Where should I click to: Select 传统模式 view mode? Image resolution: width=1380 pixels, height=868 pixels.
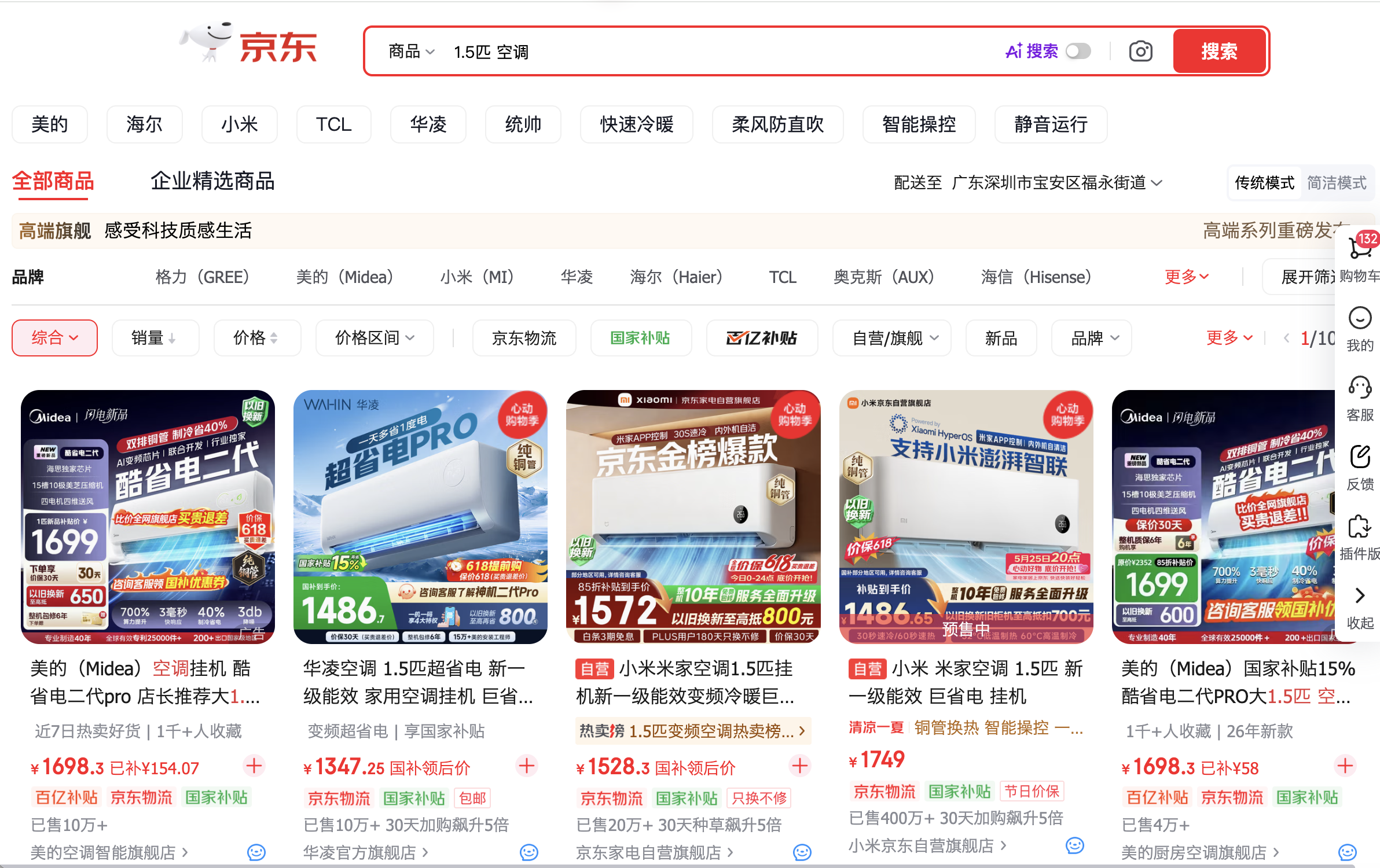(x=1264, y=183)
